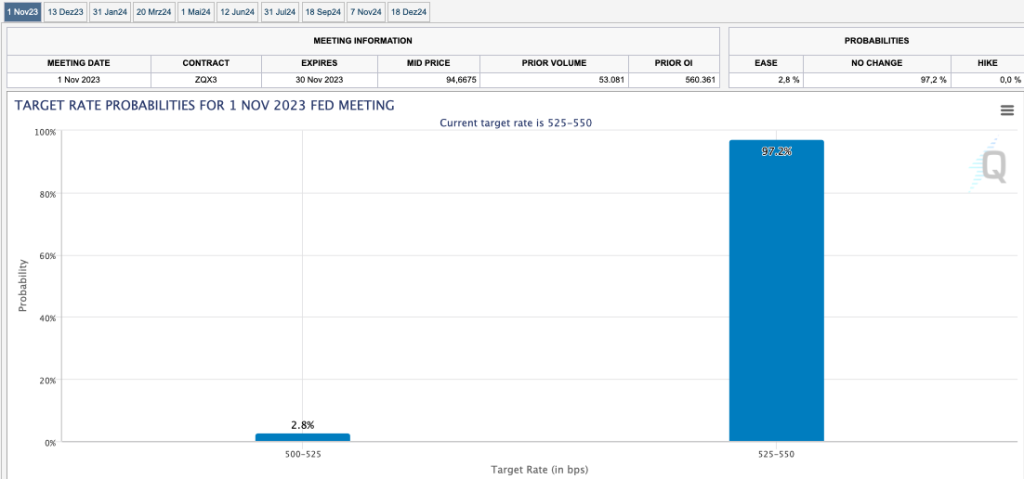Click the small 500-525 probability bar
The image size is (1024, 479).
(302, 437)
